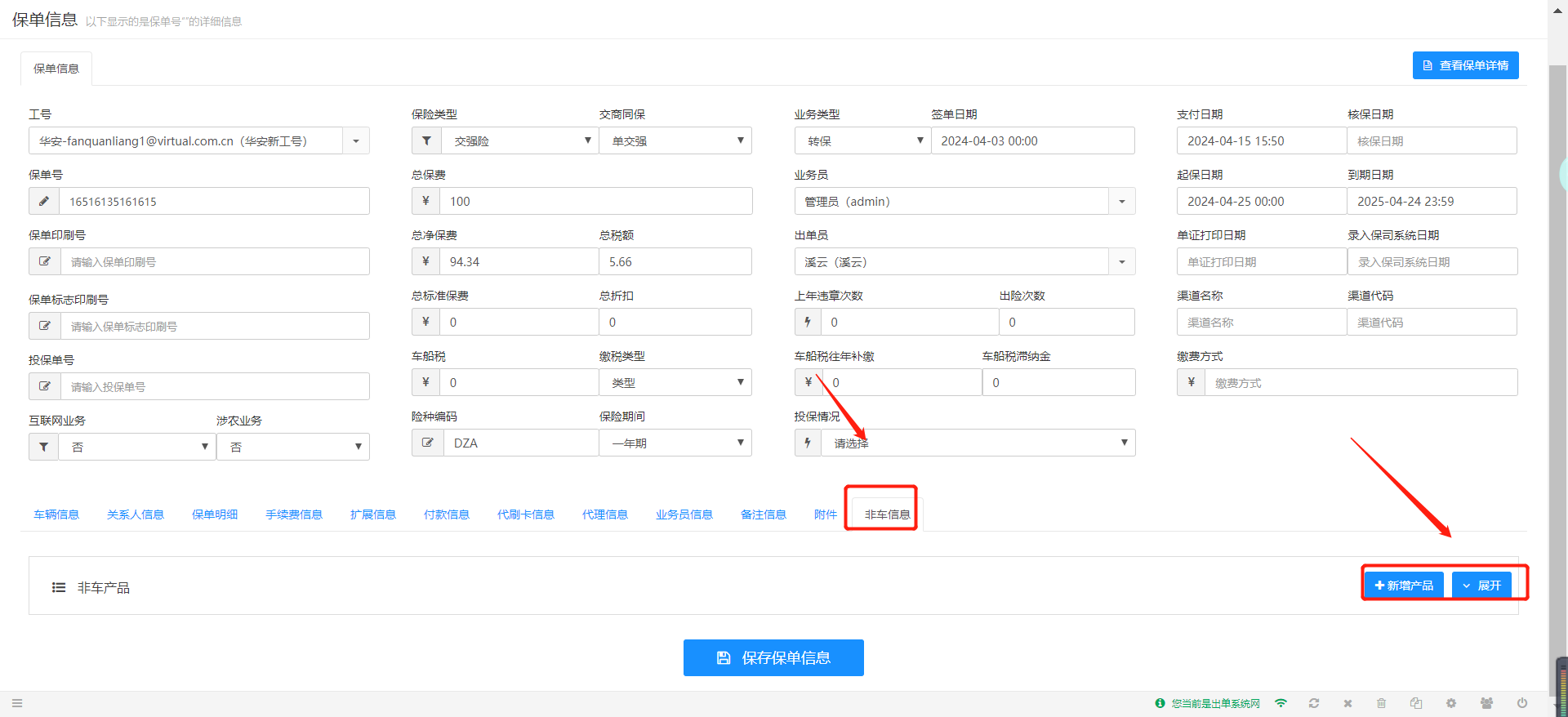Expand the 业务员 管理员 dropdown arrow
This screenshot has width=1568, height=717.
1121,201
